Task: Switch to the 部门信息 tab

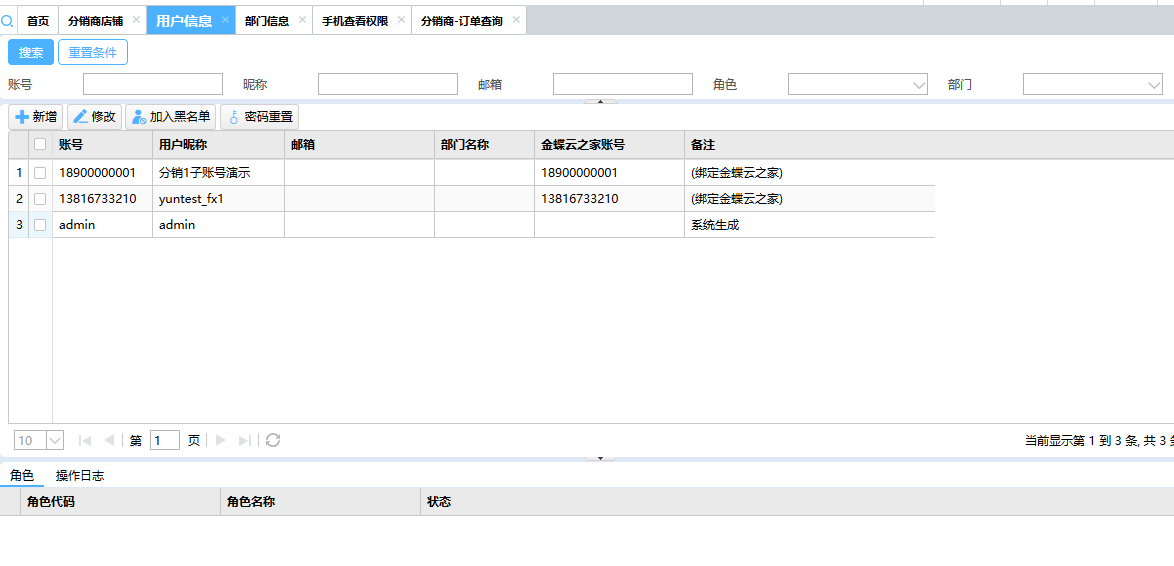Action: tap(267, 20)
